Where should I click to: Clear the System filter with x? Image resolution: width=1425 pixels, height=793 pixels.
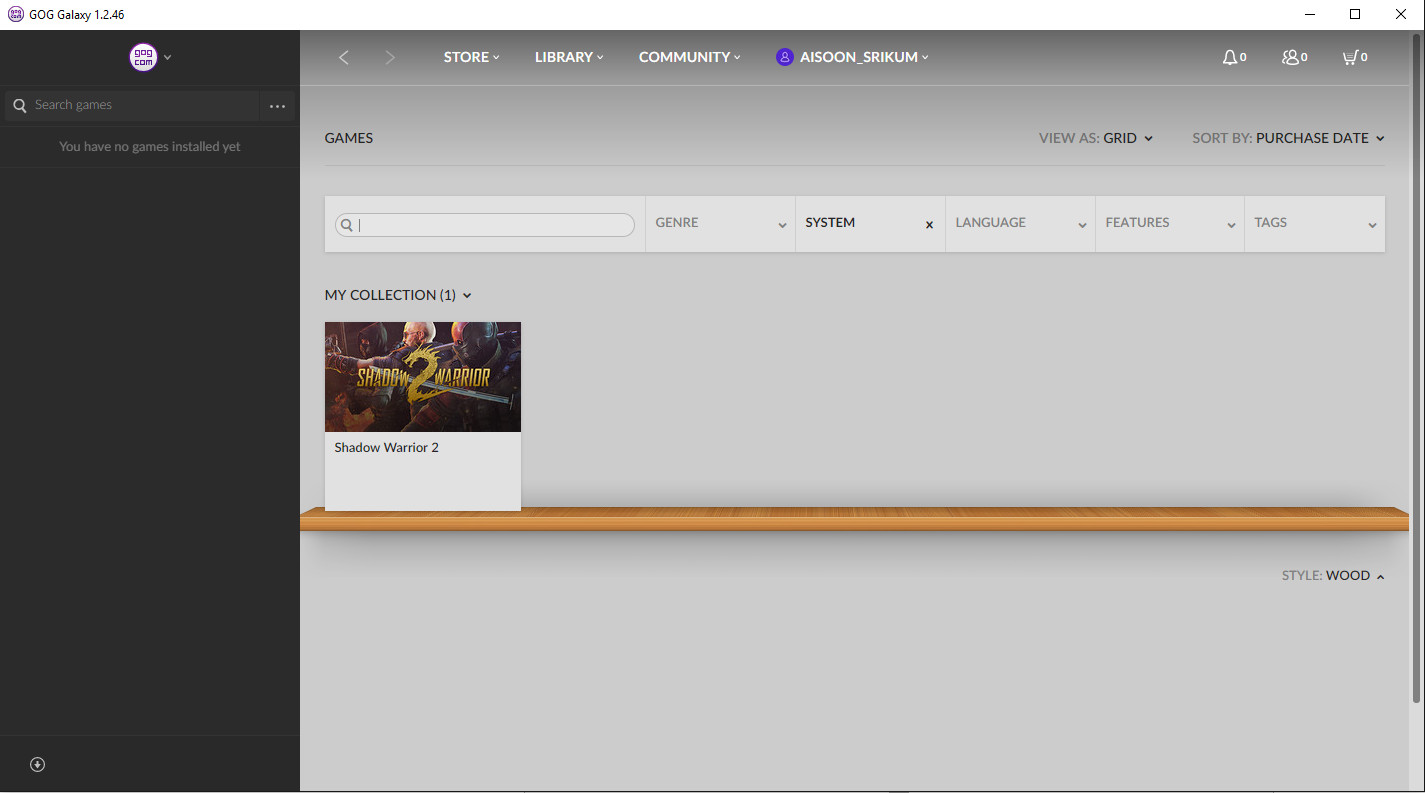pyautogui.click(x=929, y=225)
